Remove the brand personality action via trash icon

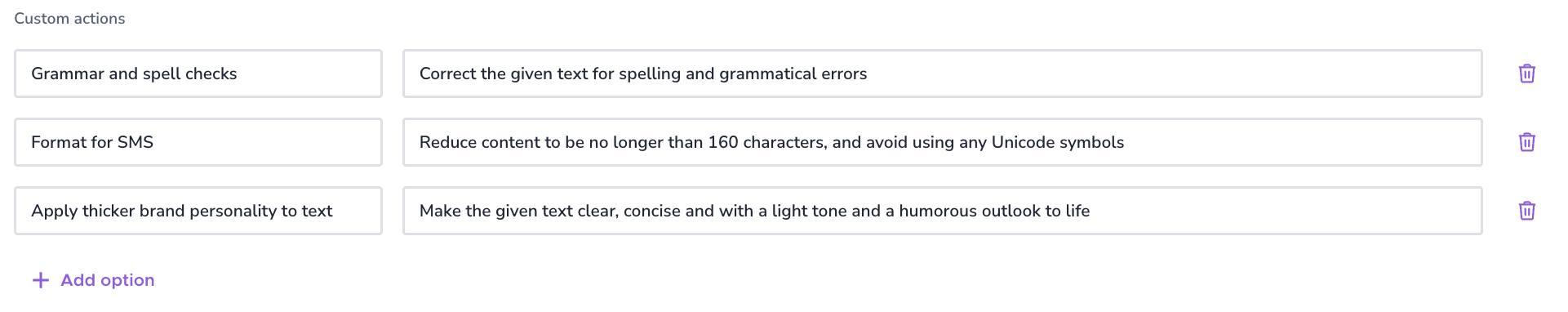click(1526, 211)
